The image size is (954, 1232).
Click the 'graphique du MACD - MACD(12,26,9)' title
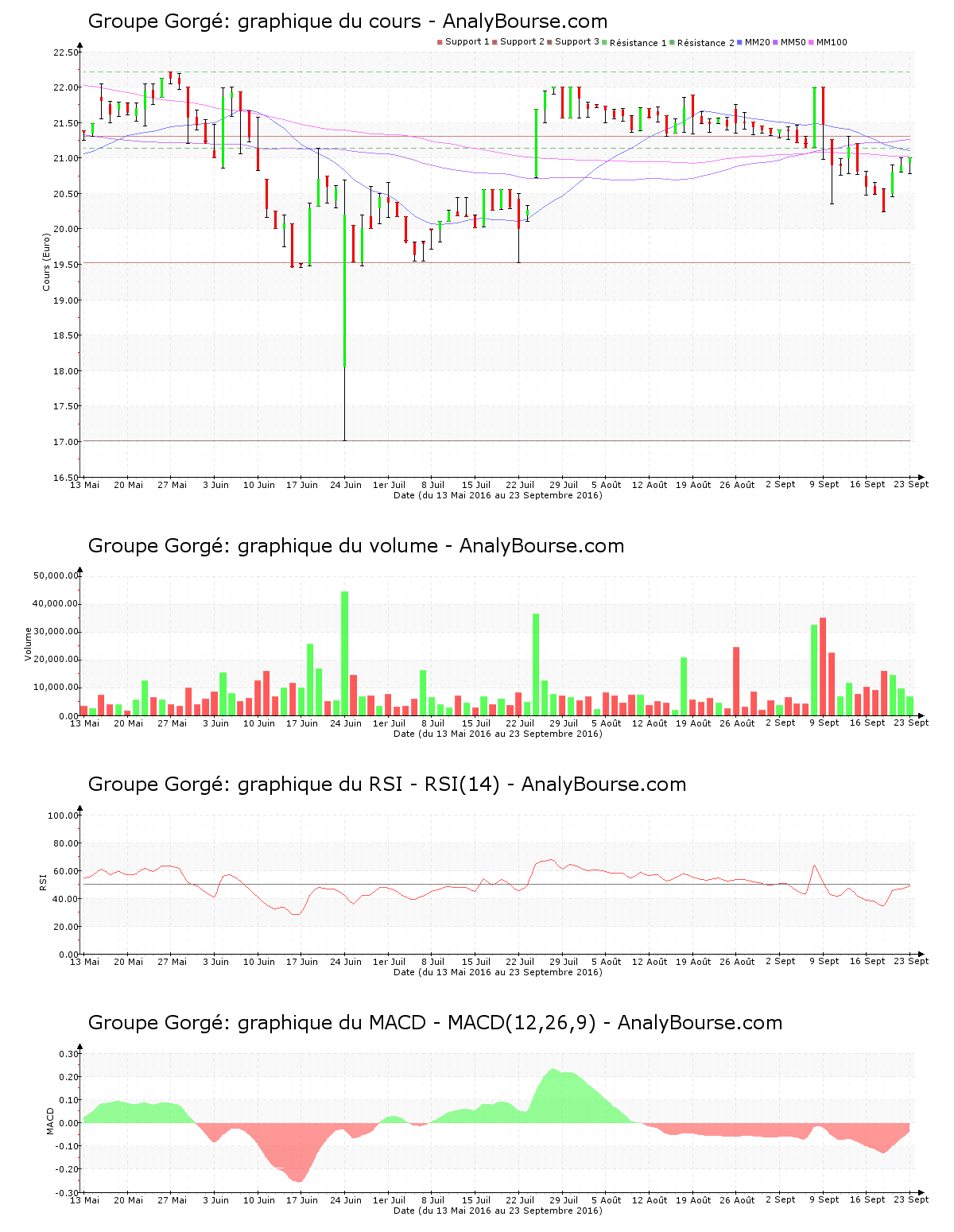tap(435, 1023)
